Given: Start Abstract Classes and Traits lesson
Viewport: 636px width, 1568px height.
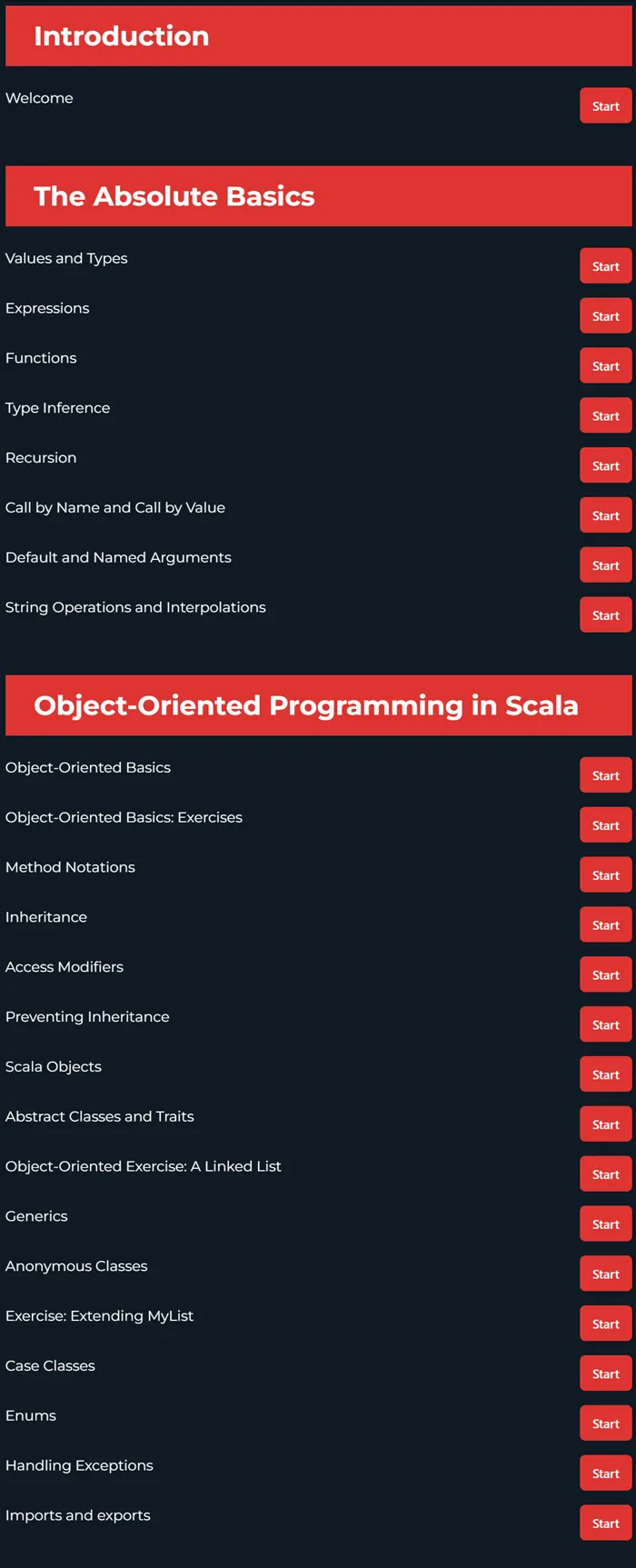Looking at the screenshot, I should click(605, 1126).
